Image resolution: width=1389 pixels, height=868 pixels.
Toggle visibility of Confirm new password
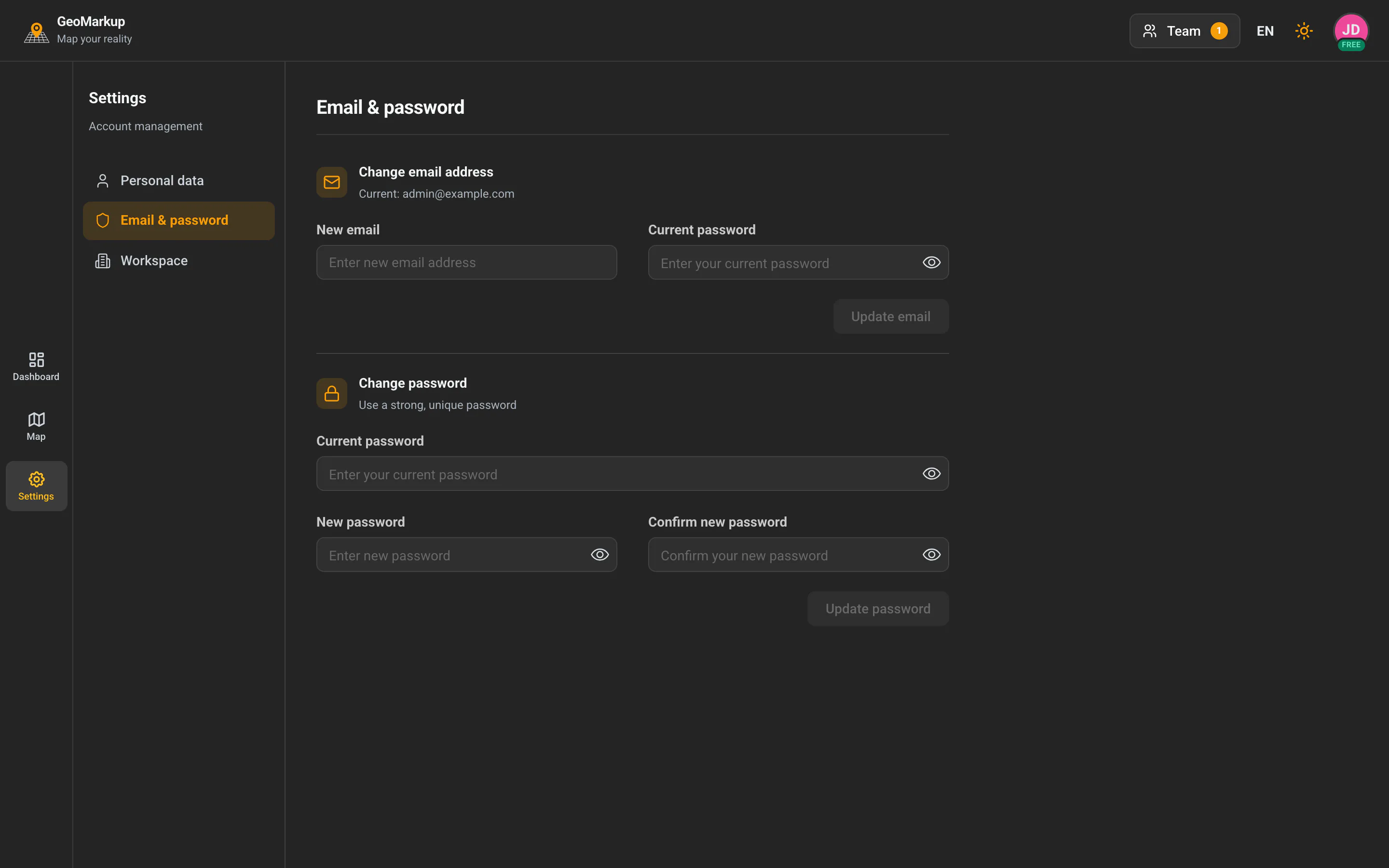pos(931,555)
